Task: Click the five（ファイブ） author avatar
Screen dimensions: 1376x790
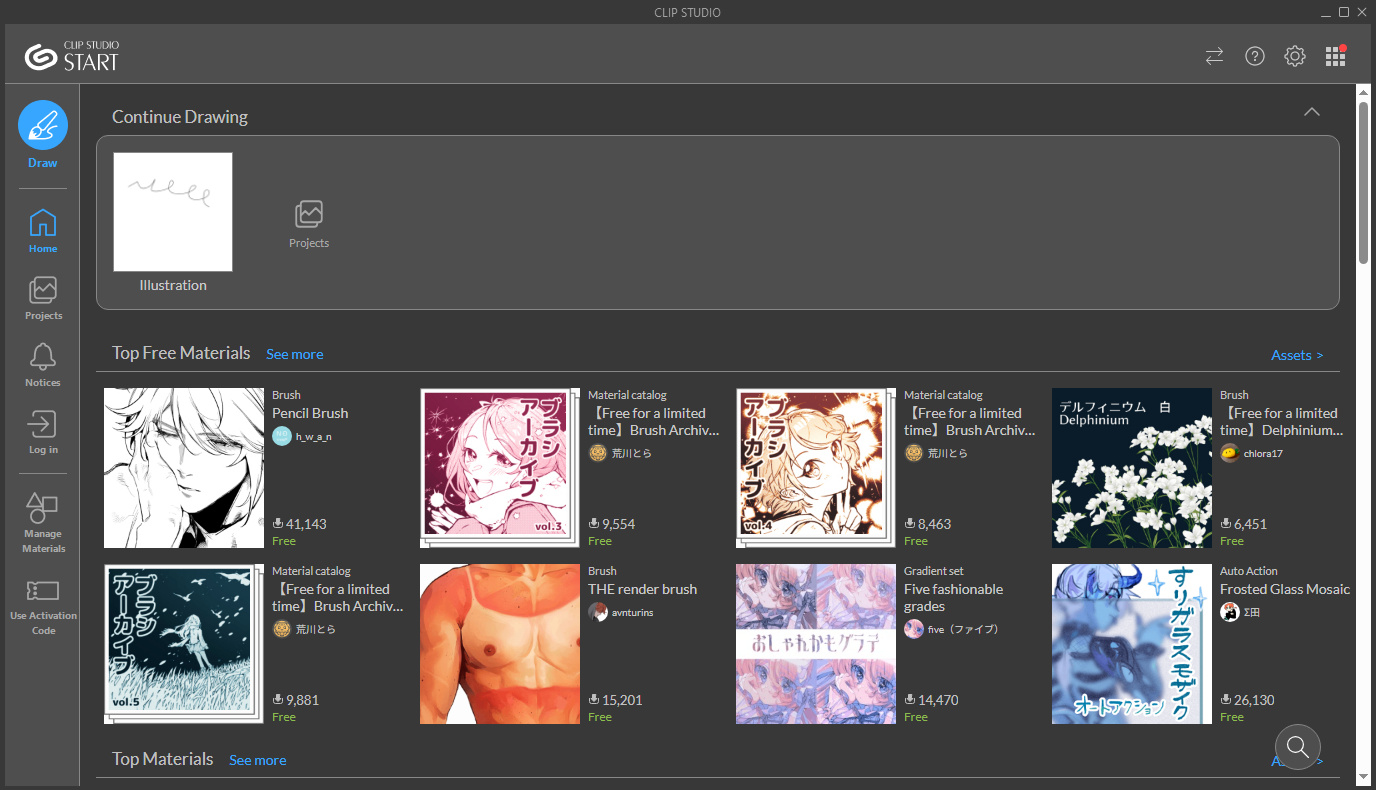Action: click(914, 629)
